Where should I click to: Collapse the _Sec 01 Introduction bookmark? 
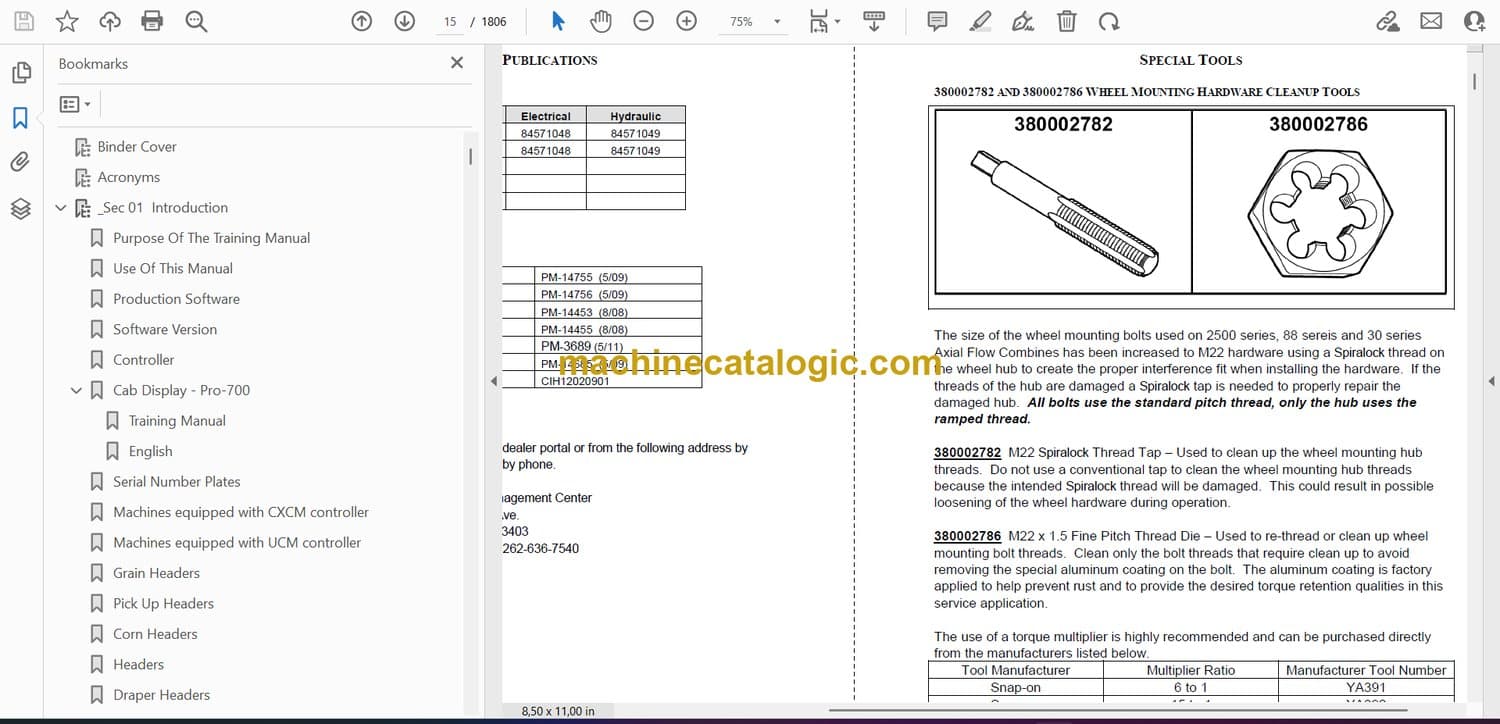click(x=61, y=208)
